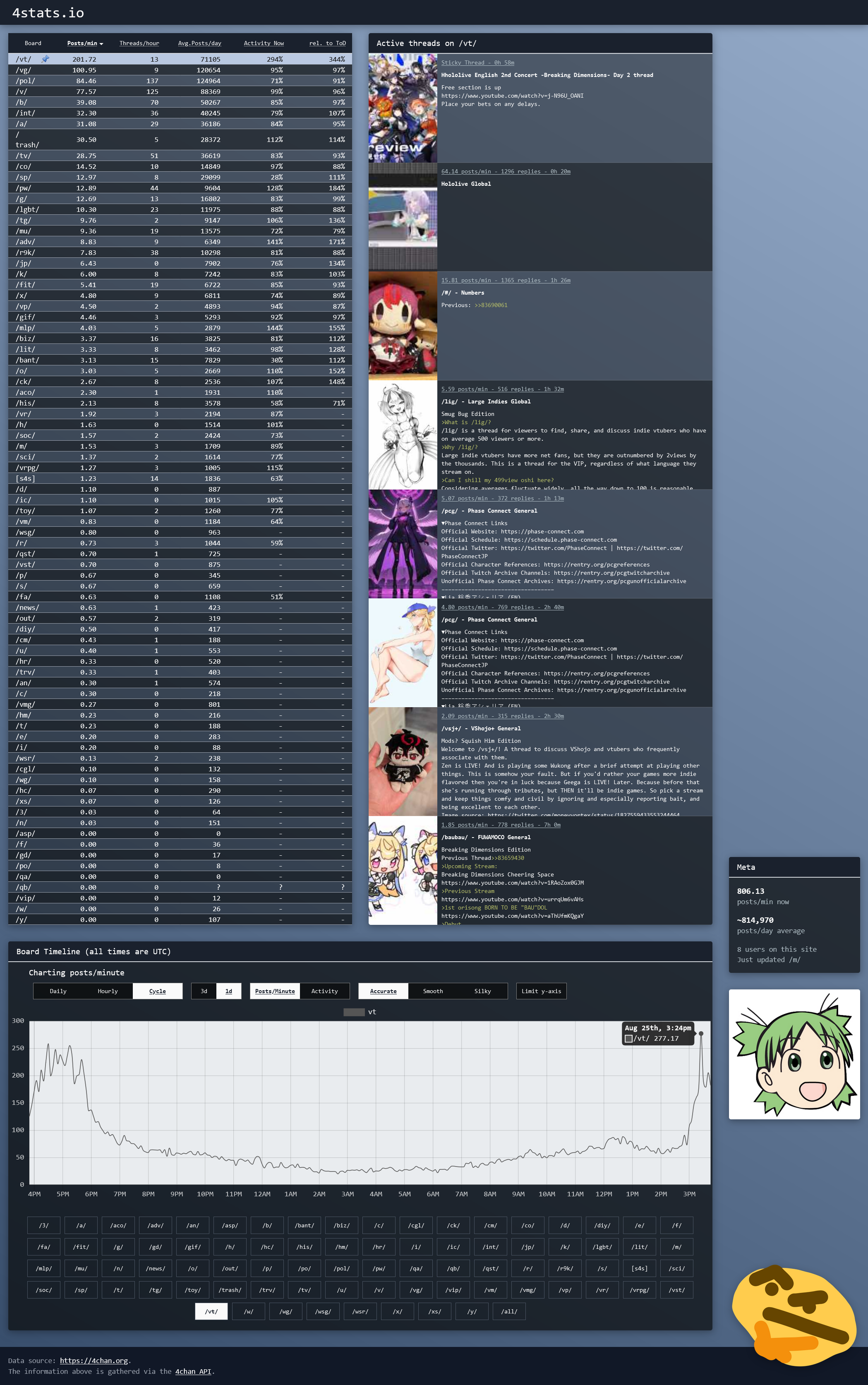Toggle the Limit y-axis option
868x1385 pixels.
[x=541, y=991]
